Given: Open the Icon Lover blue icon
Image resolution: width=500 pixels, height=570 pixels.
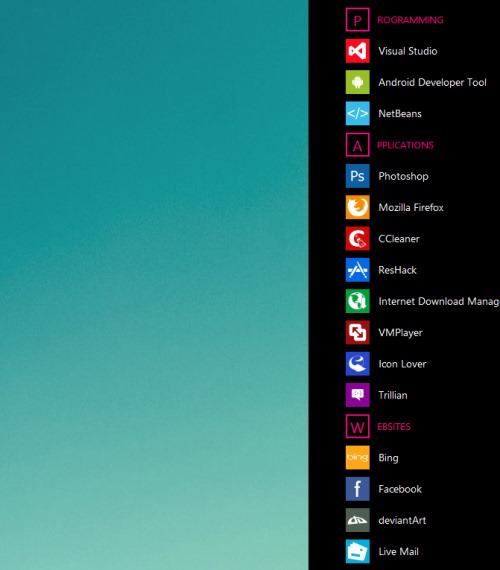Looking at the screenshot, I should [x=357, y=364].
